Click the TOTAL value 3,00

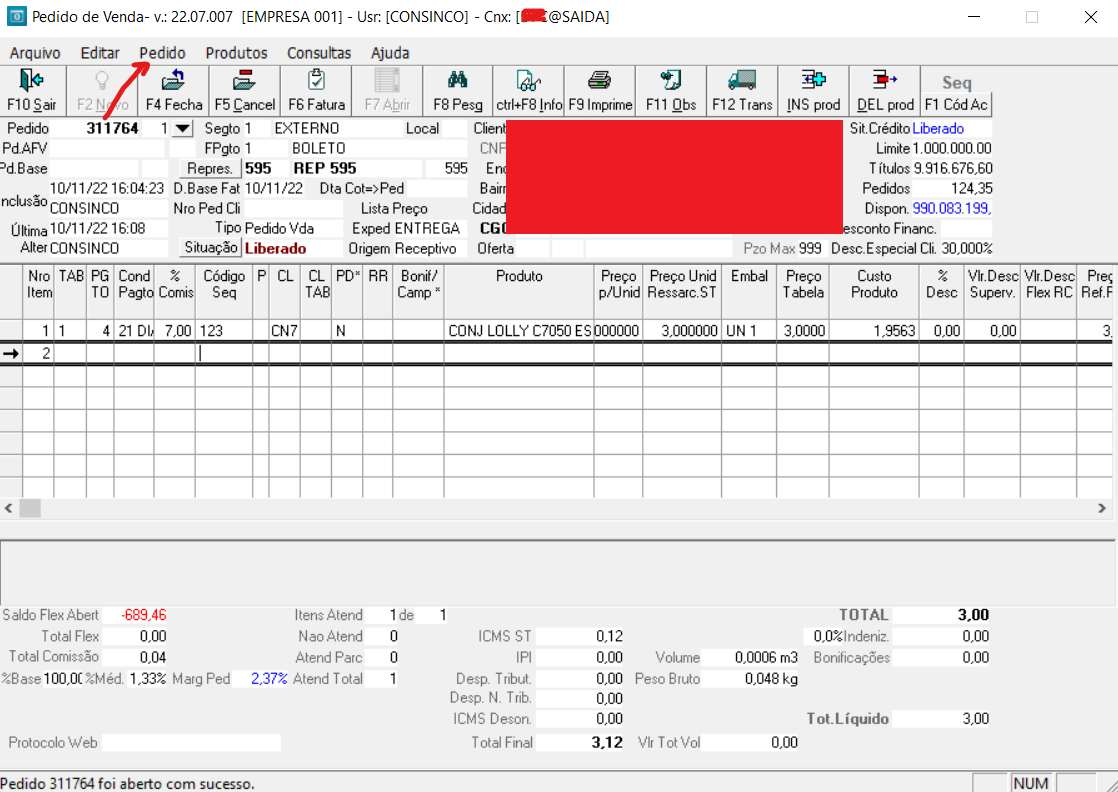tap(973, 614)
